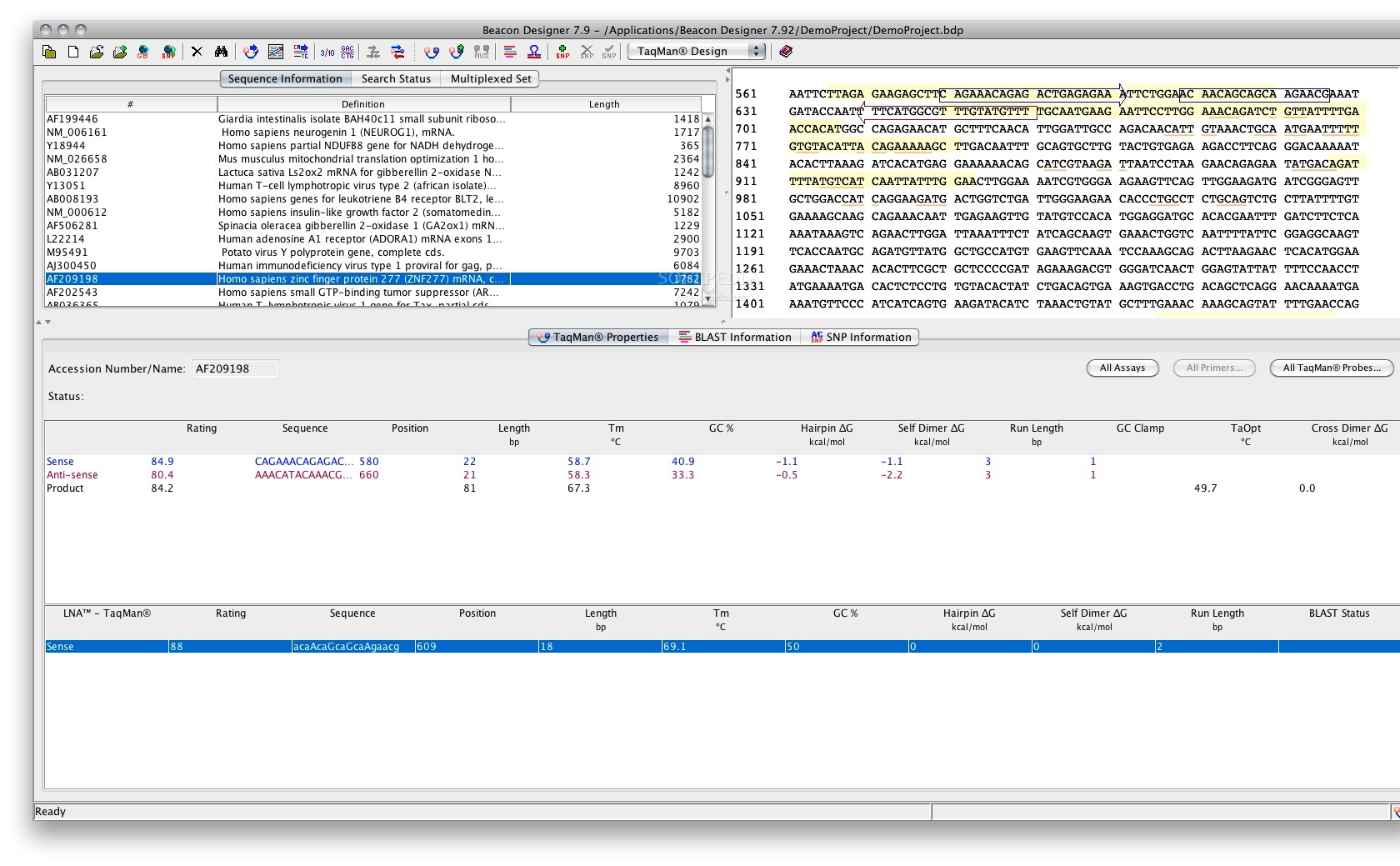Select sequence row AB008193
Viewport: 1400px width, 866px height.
tap(373, 199)
